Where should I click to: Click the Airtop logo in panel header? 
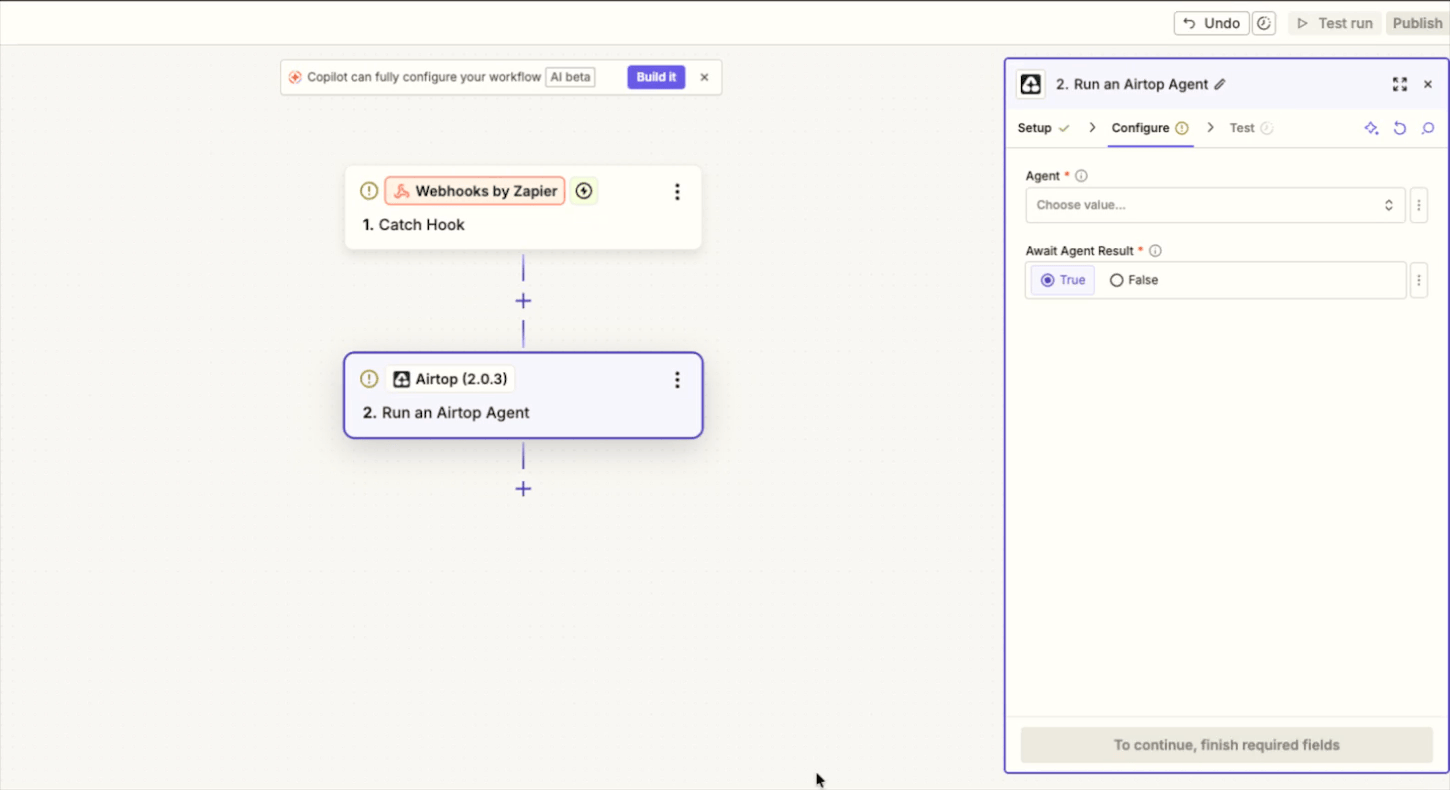[1030, 84]
